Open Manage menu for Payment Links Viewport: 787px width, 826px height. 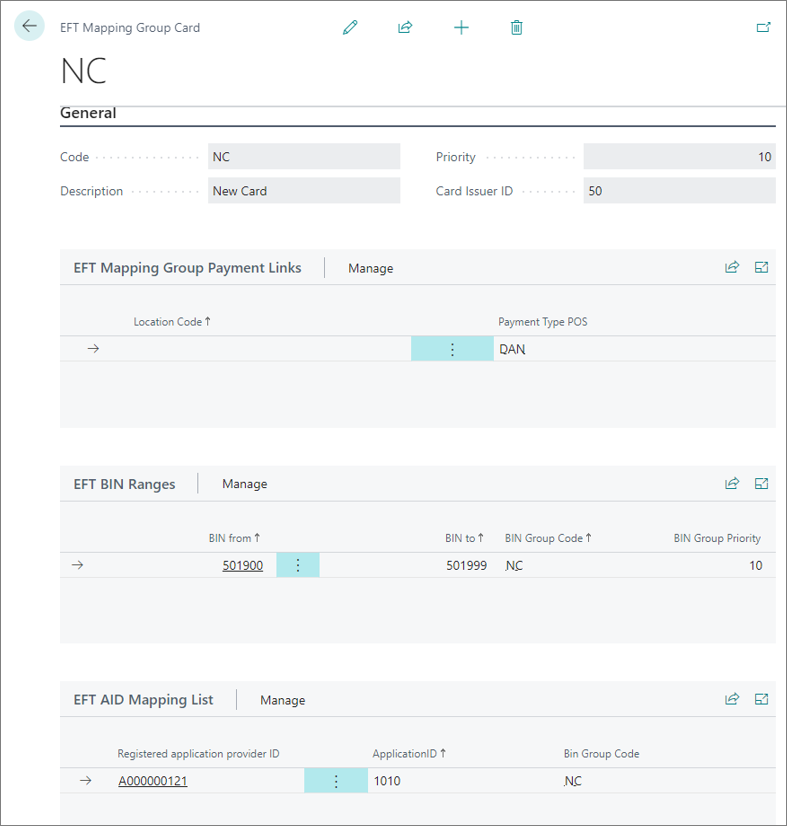370,269
